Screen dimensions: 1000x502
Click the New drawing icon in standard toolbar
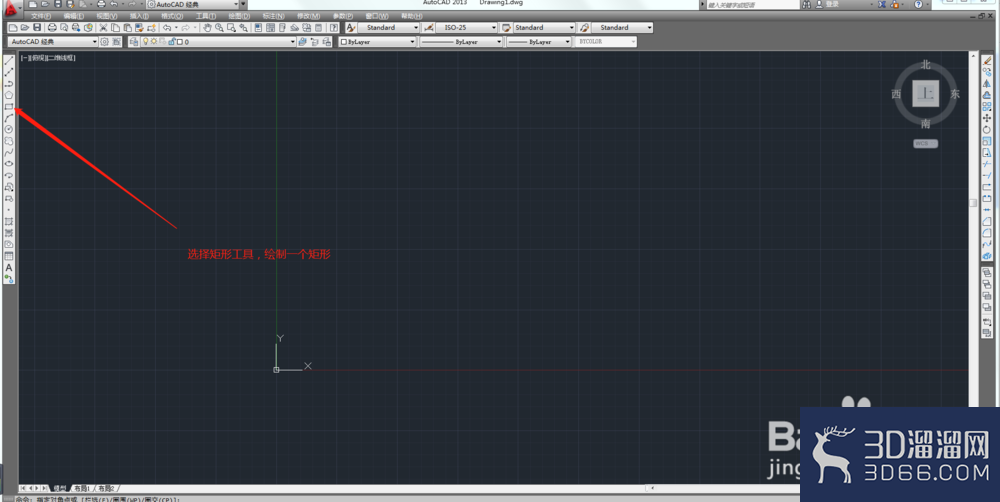tap(13, 28)
